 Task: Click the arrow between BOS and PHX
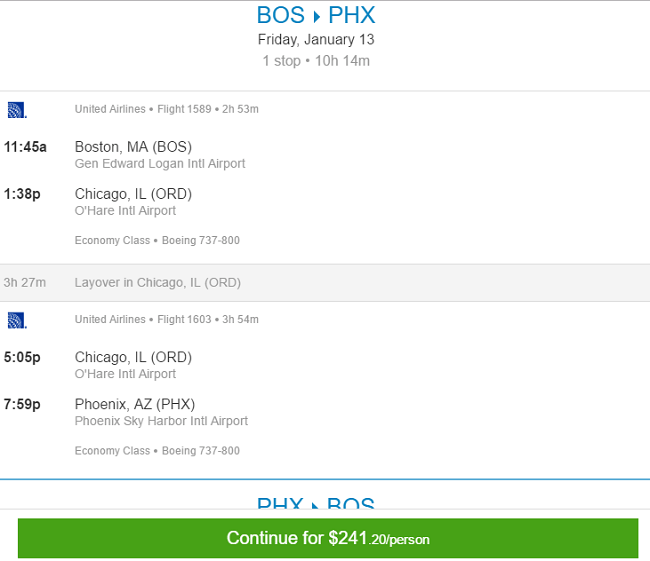317,17
